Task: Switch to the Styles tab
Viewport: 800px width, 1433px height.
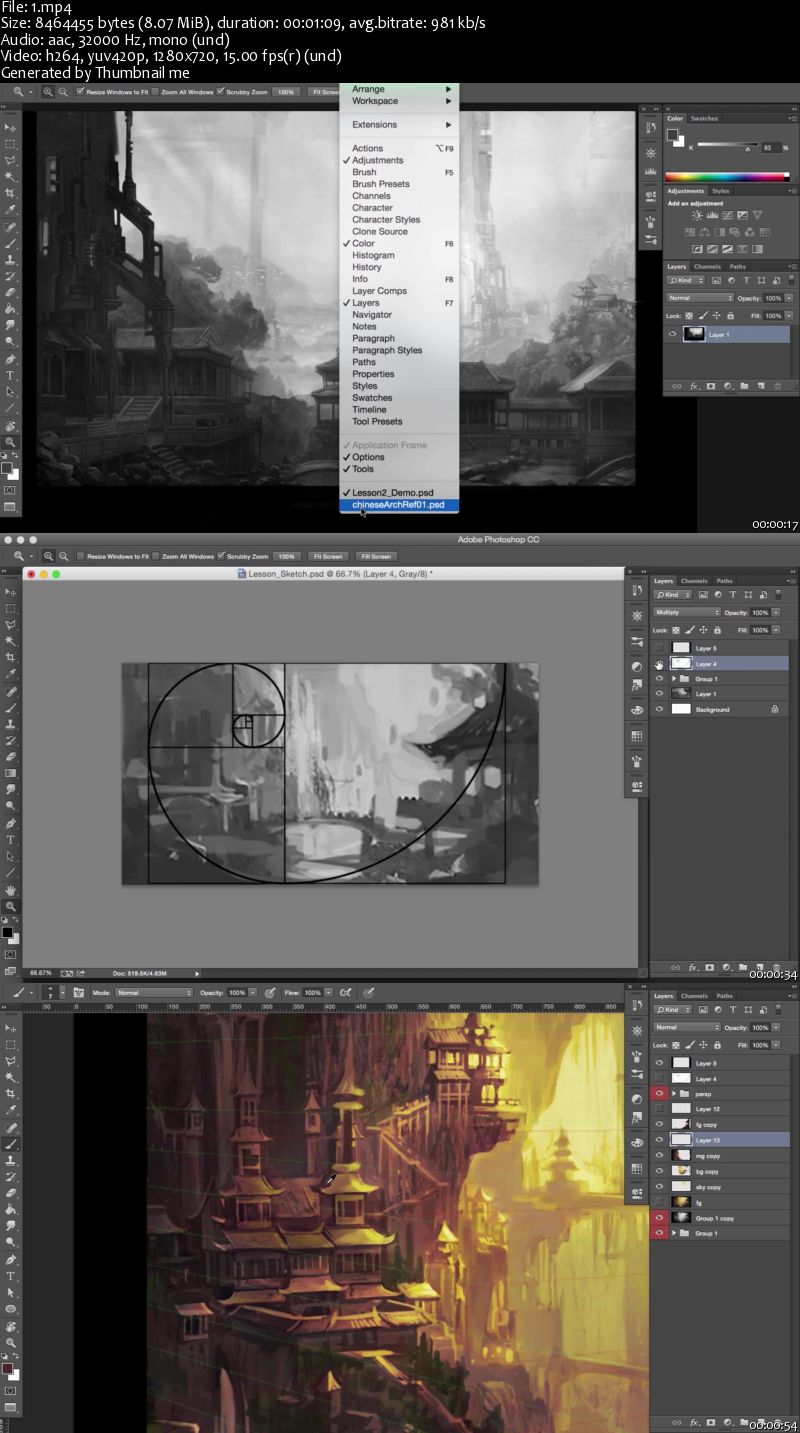Action: pos(720,190)
